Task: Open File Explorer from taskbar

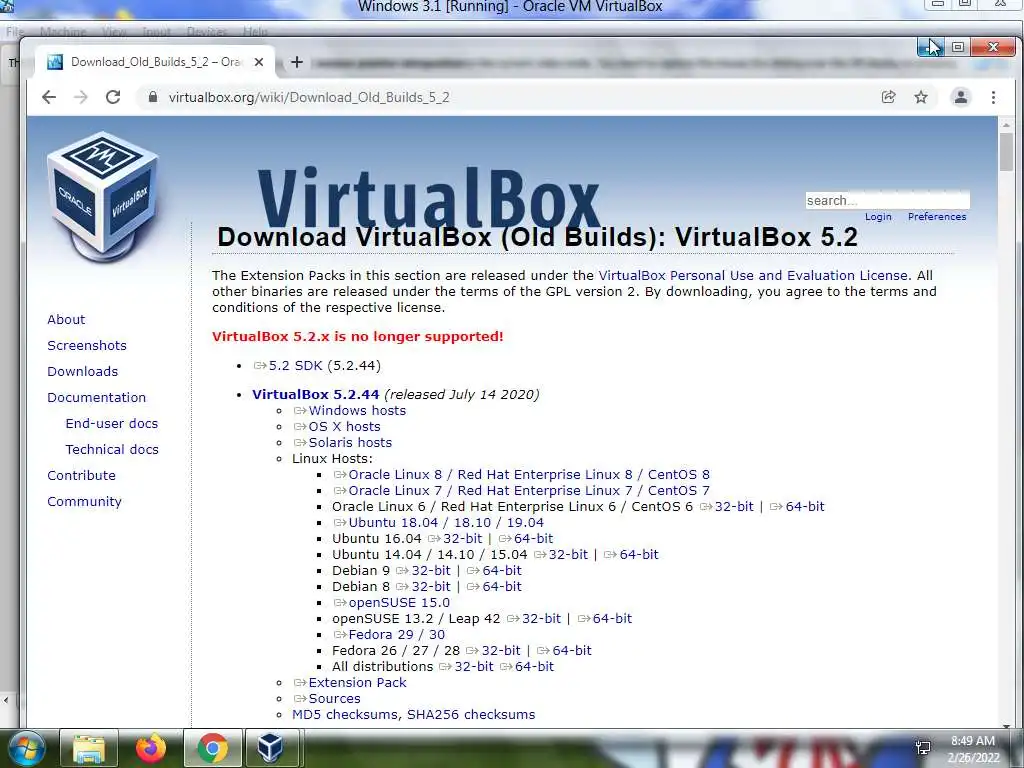Action: click(x=89, y=748)
